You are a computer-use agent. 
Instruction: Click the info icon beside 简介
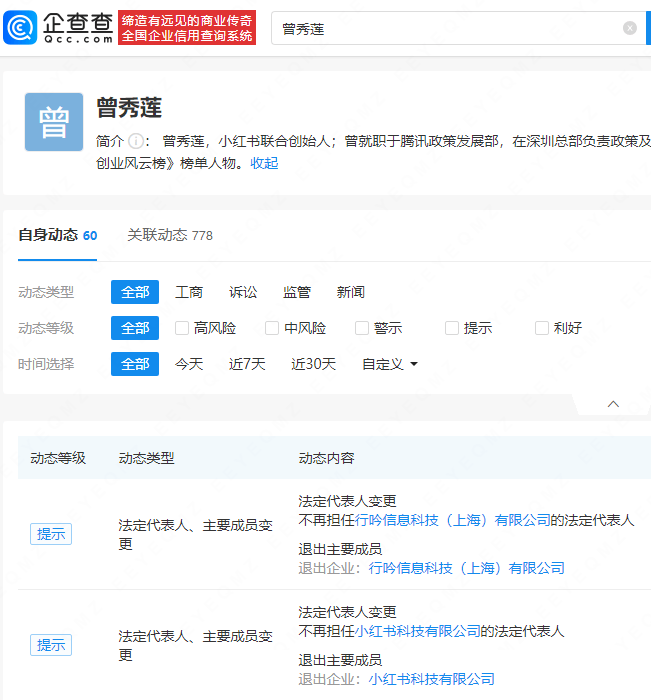(x=135, y=142)
